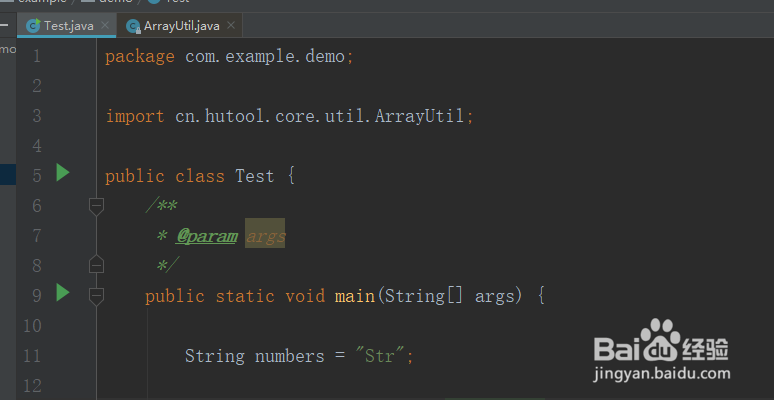Close the Test.java editor tab
The height and width of the screenshot is (400, 774).
104,26
